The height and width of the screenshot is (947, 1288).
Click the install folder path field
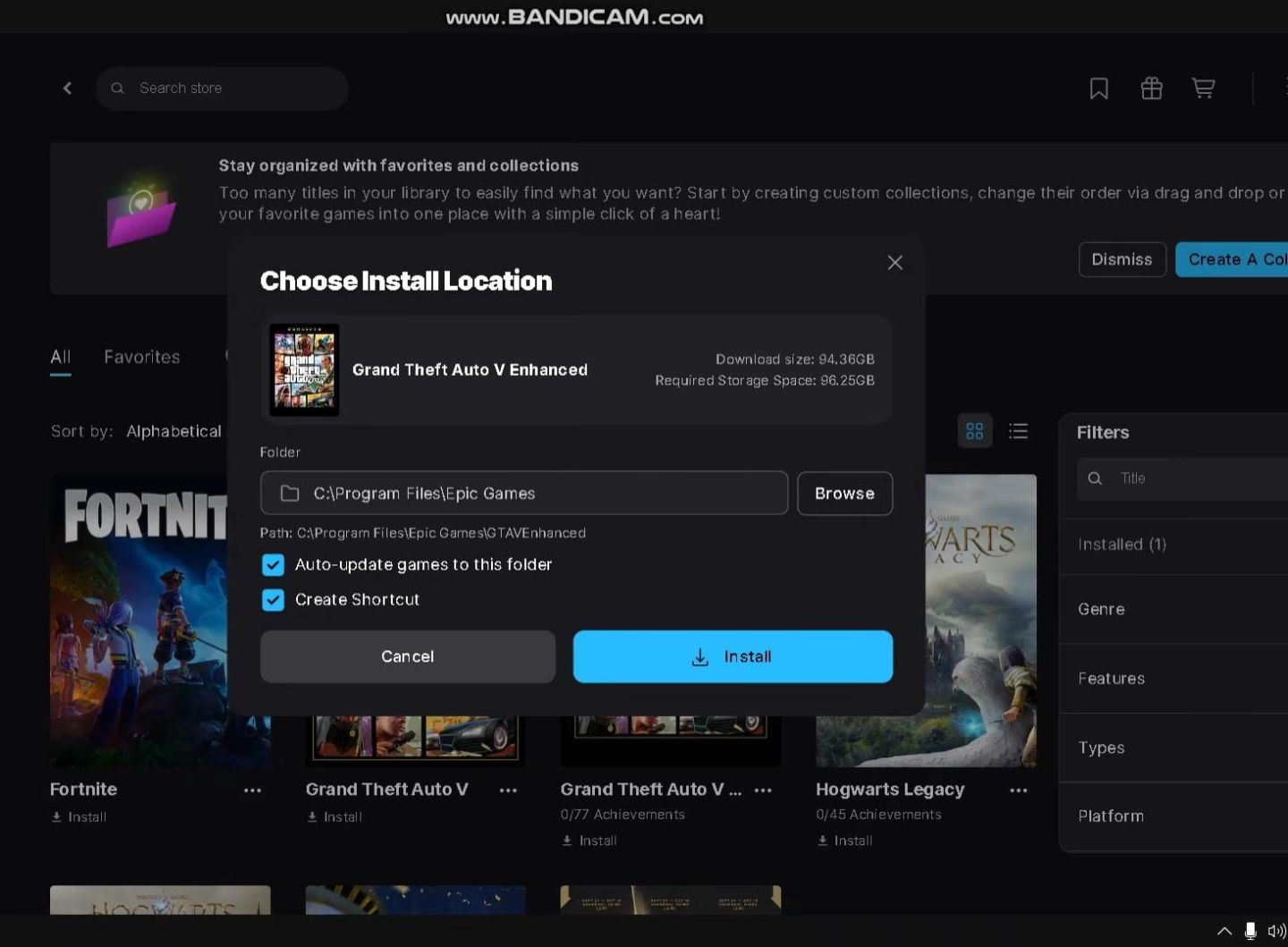(524, 493)
